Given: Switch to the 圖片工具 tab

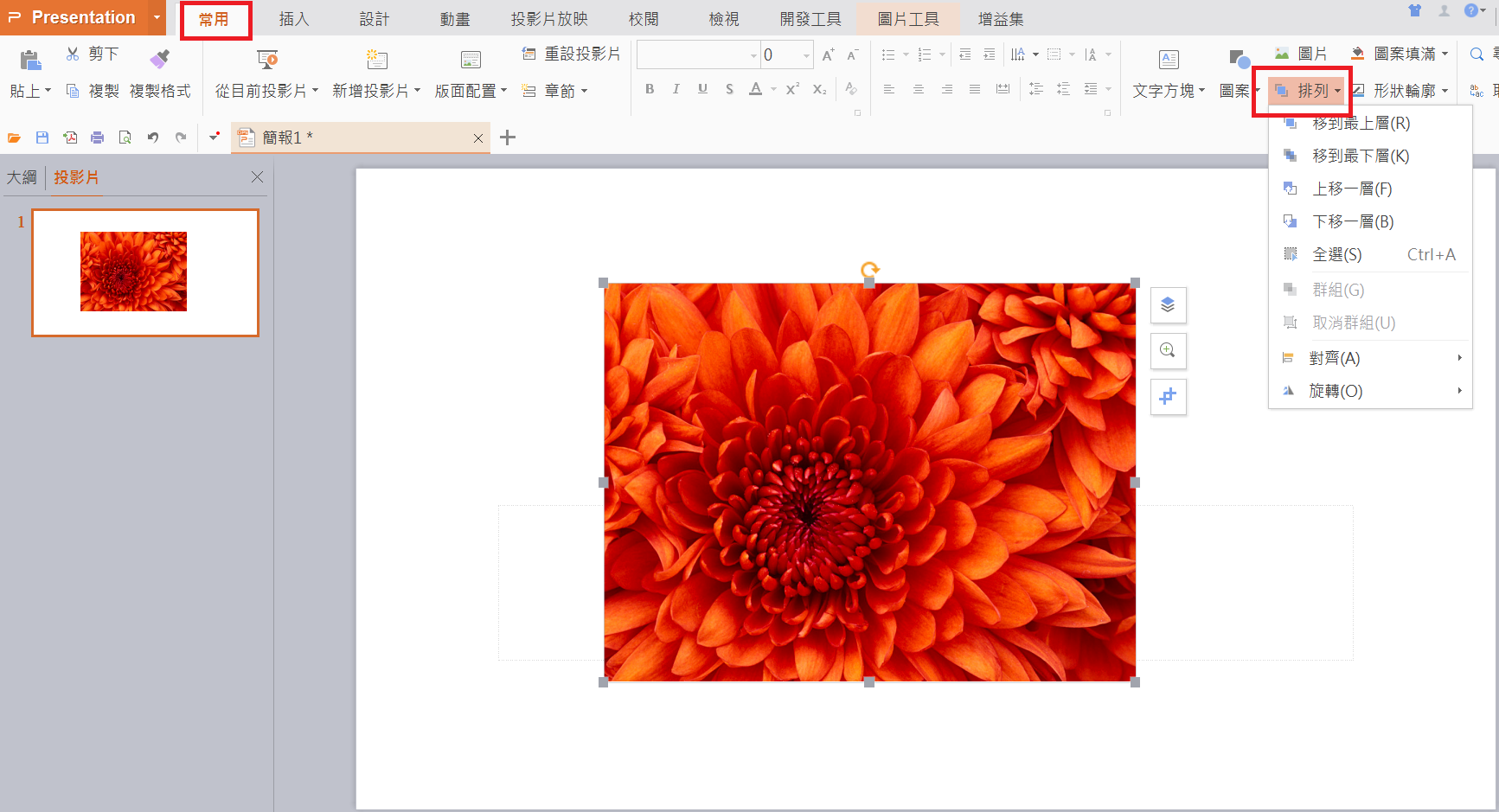Looking at the screenshot, I should [908, 19].
